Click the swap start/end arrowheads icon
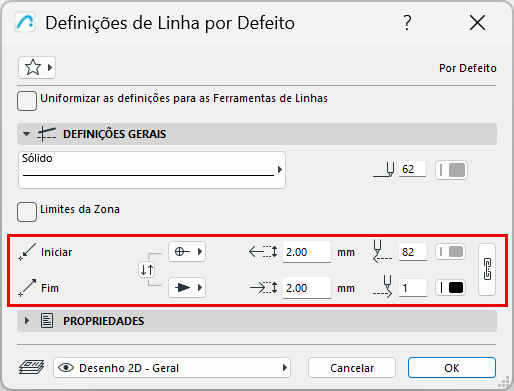The height and width of the screenshot is (391, 514). pos(147,269)
